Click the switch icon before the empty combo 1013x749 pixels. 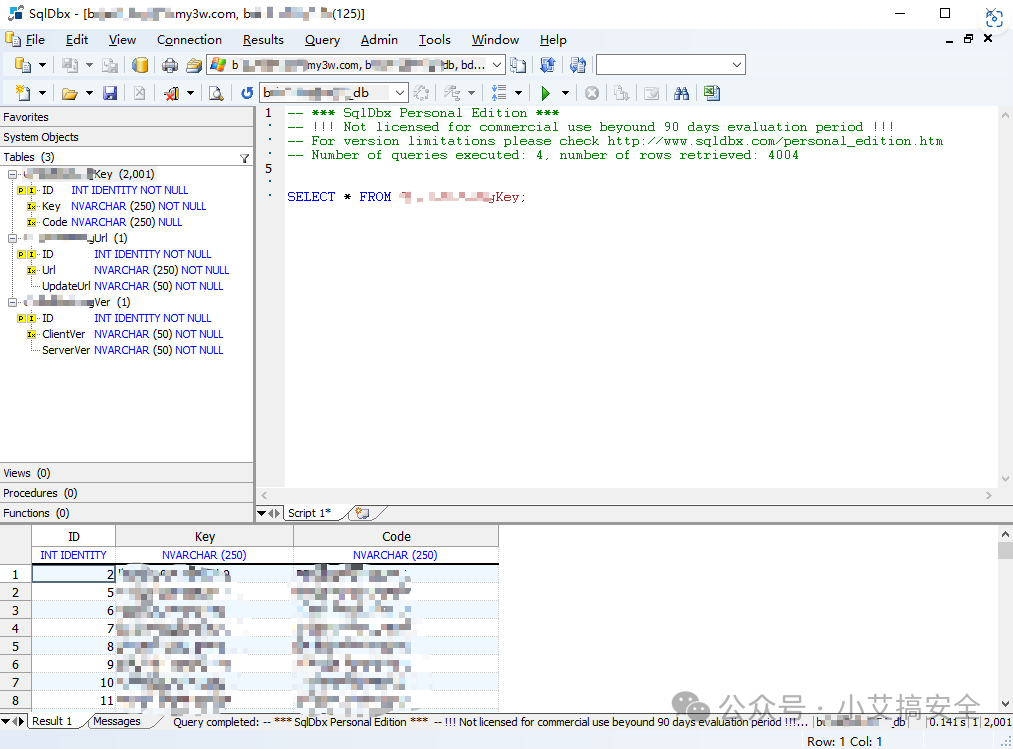point(578,65)
